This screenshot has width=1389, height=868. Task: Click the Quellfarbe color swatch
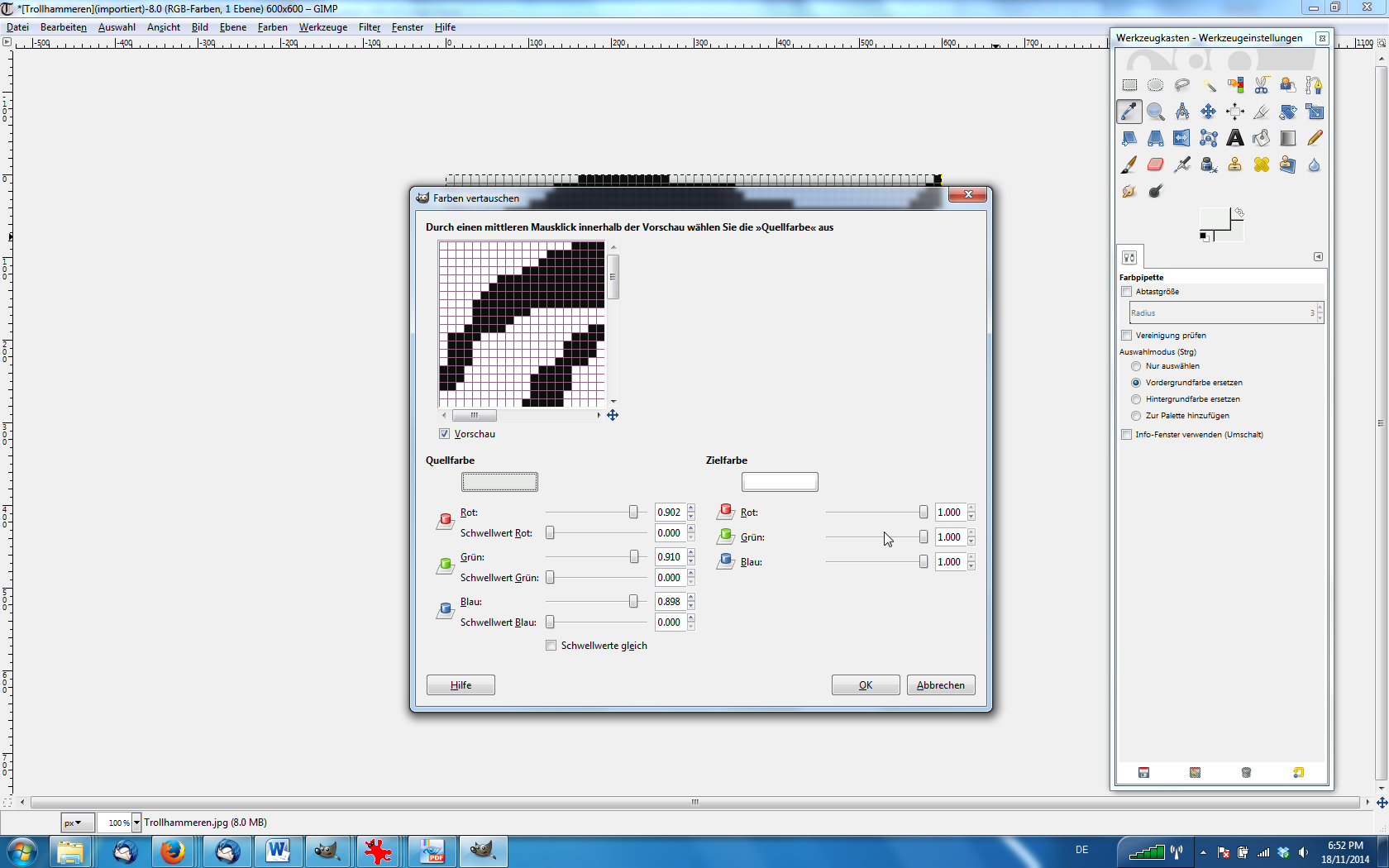[499, 482]
